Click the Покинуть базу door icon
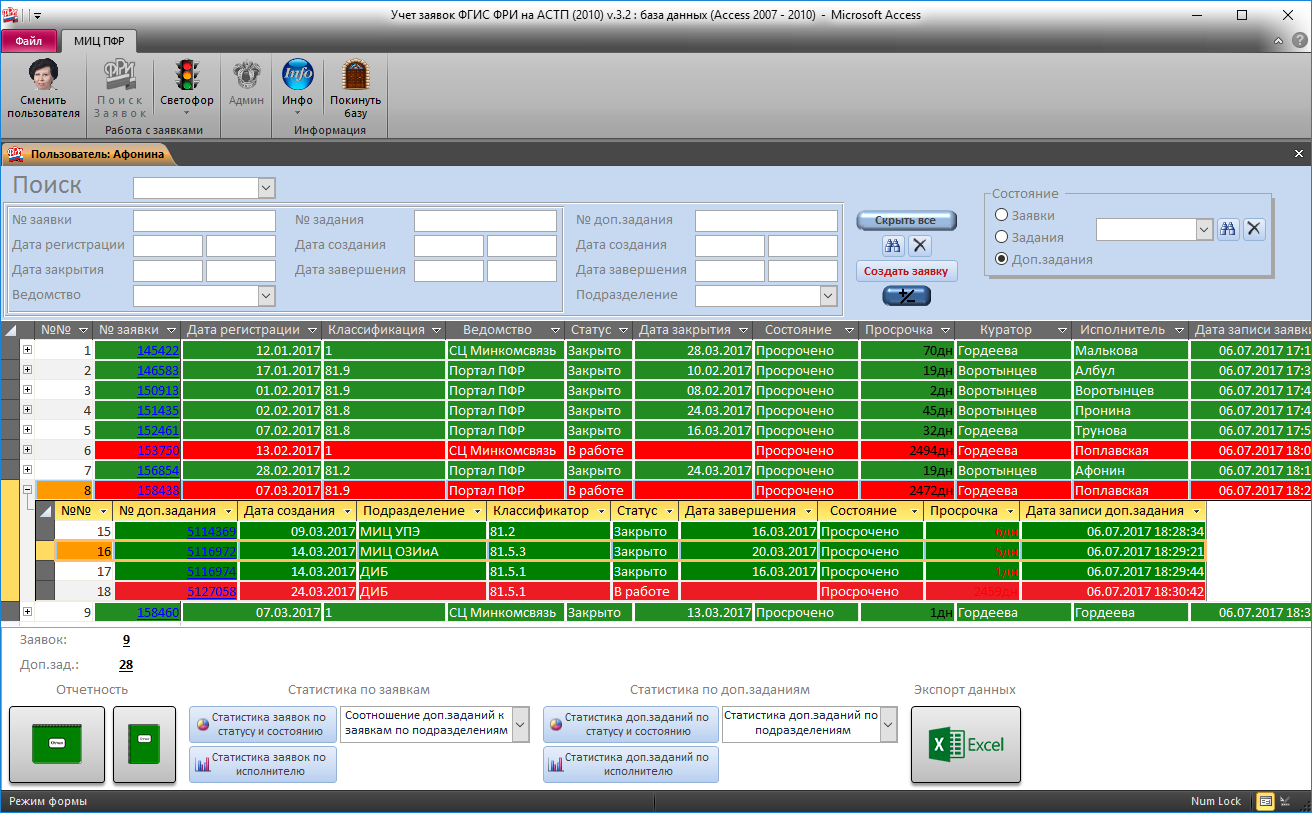1312x813 pixels. (x=355, y=88)
